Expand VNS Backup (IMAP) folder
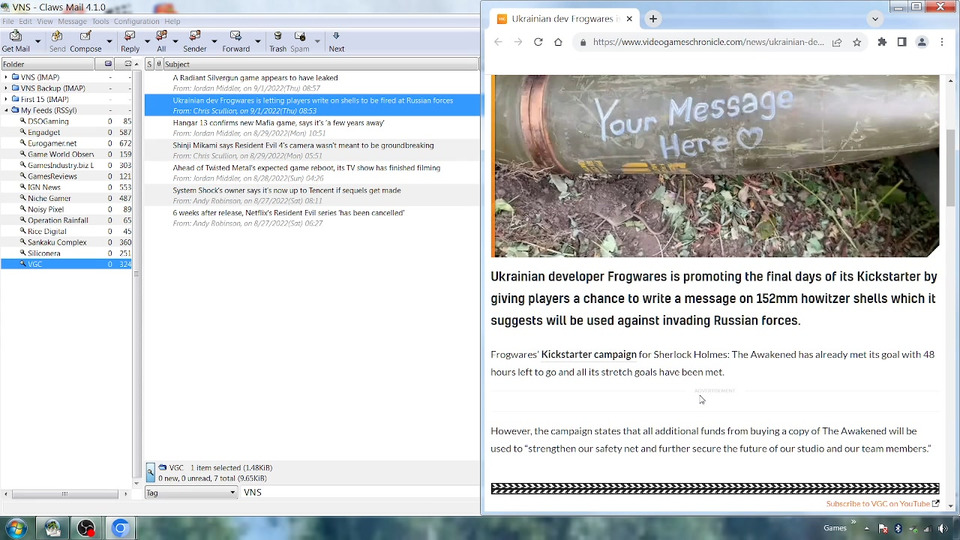Screen dimensions: 960x540 coord(6,88)
